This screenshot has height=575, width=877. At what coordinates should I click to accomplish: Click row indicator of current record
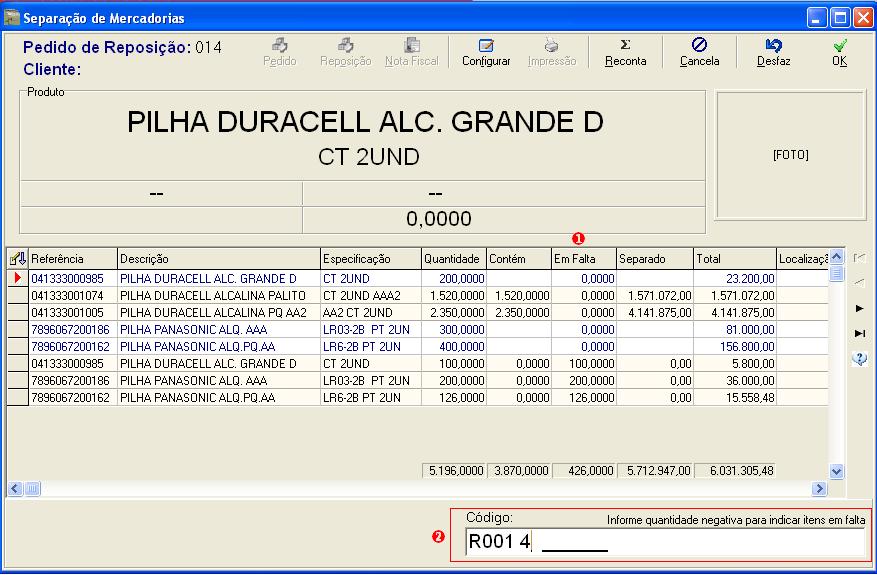click(x=18, y=278)
